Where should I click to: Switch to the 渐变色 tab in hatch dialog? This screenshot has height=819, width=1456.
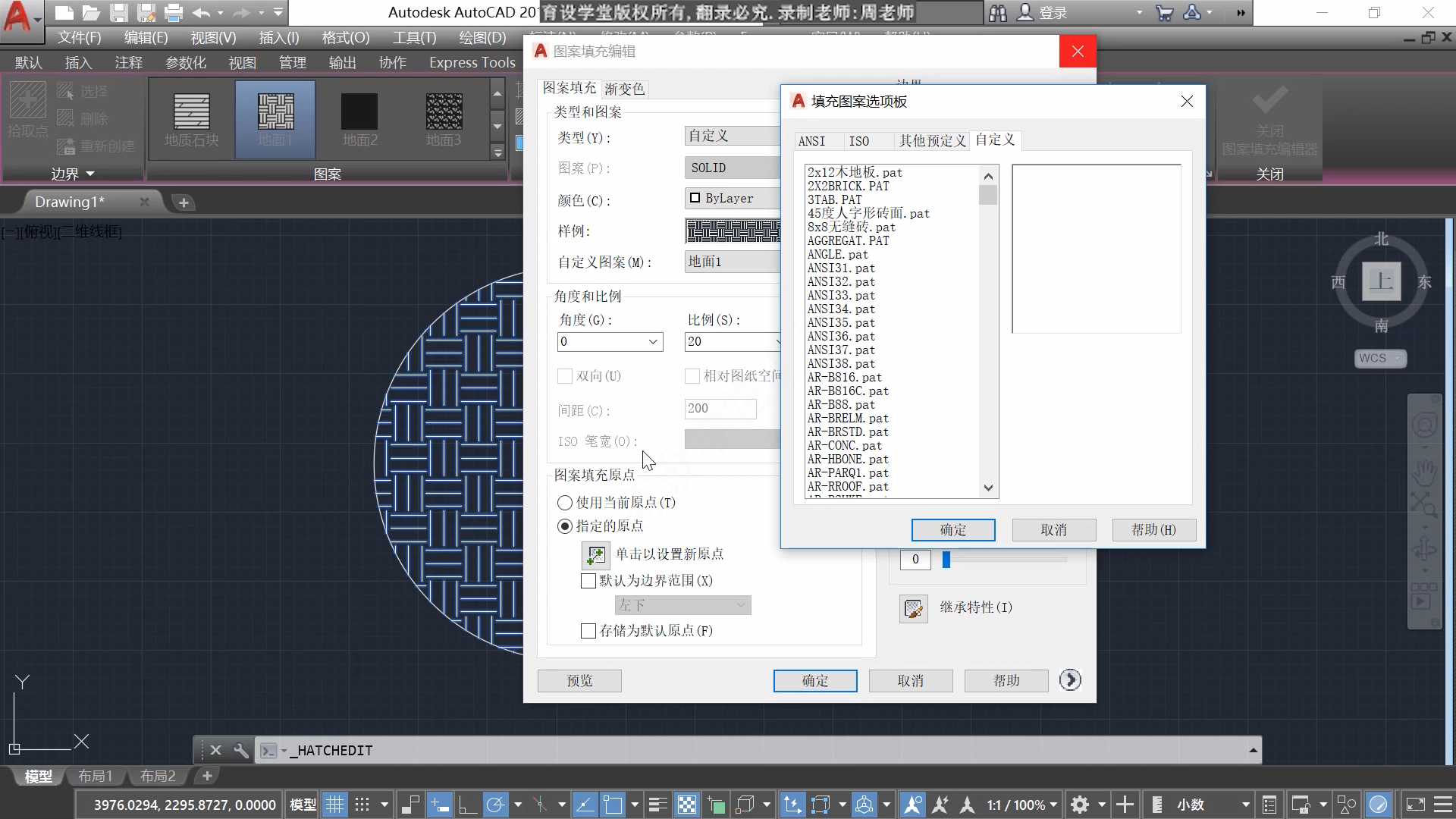(x=625, y=89)
